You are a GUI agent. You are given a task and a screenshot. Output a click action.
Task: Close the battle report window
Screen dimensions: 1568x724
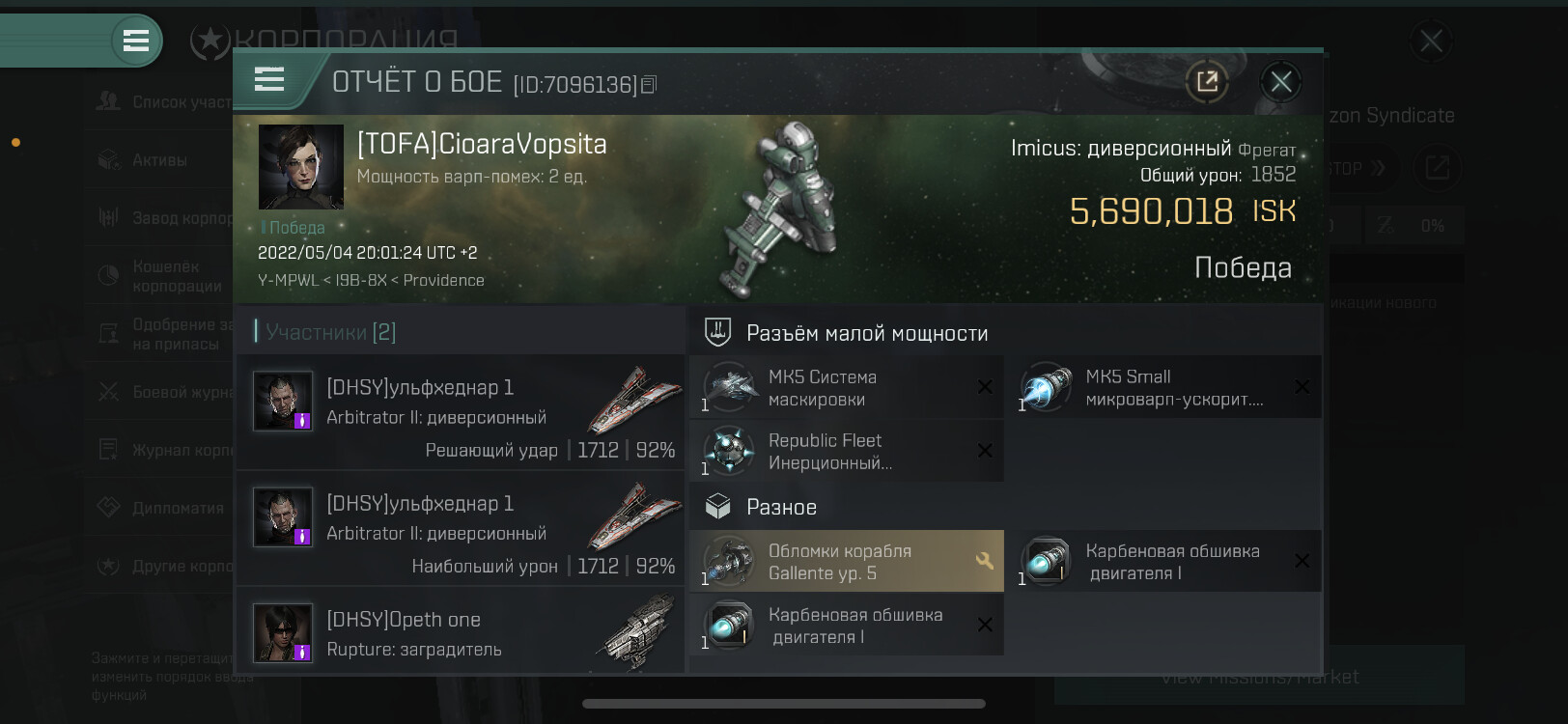pyautogui.click(x=1281, y=82)
